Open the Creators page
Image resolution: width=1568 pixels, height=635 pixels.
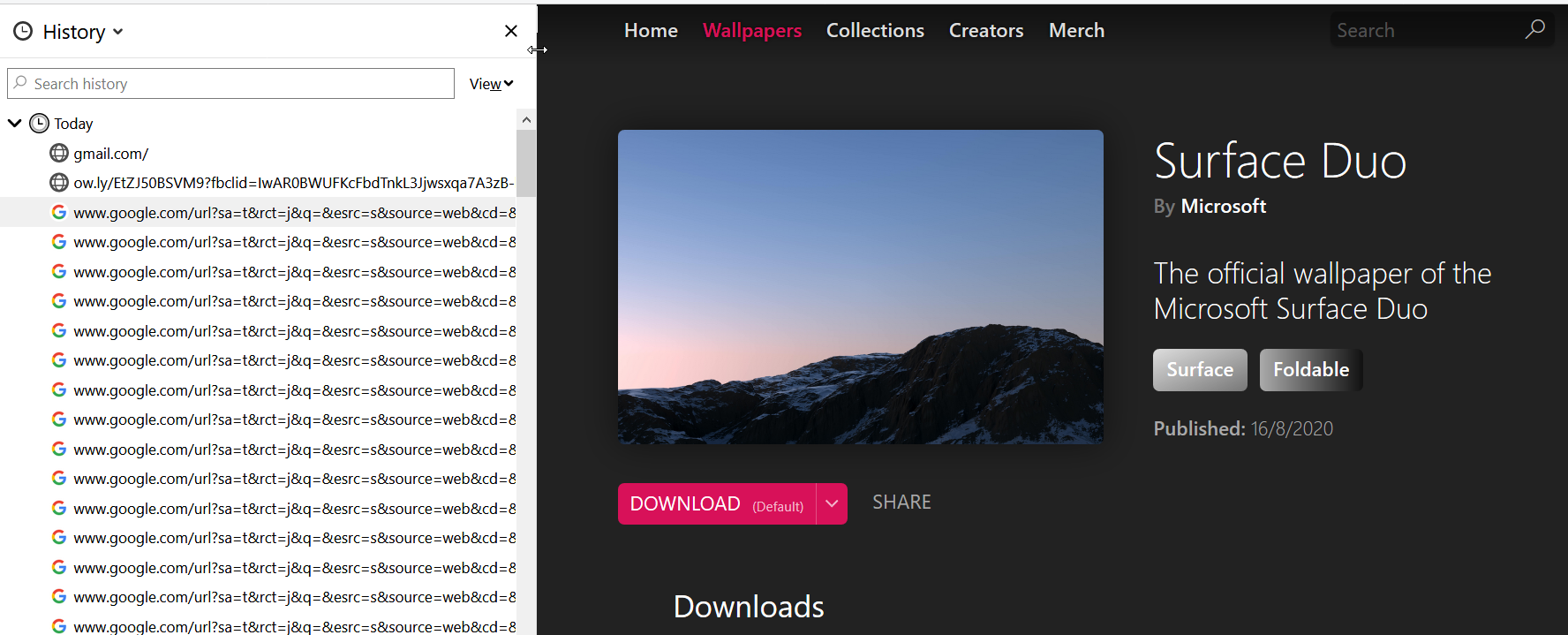pyautogui.click(x=986, y=30)
